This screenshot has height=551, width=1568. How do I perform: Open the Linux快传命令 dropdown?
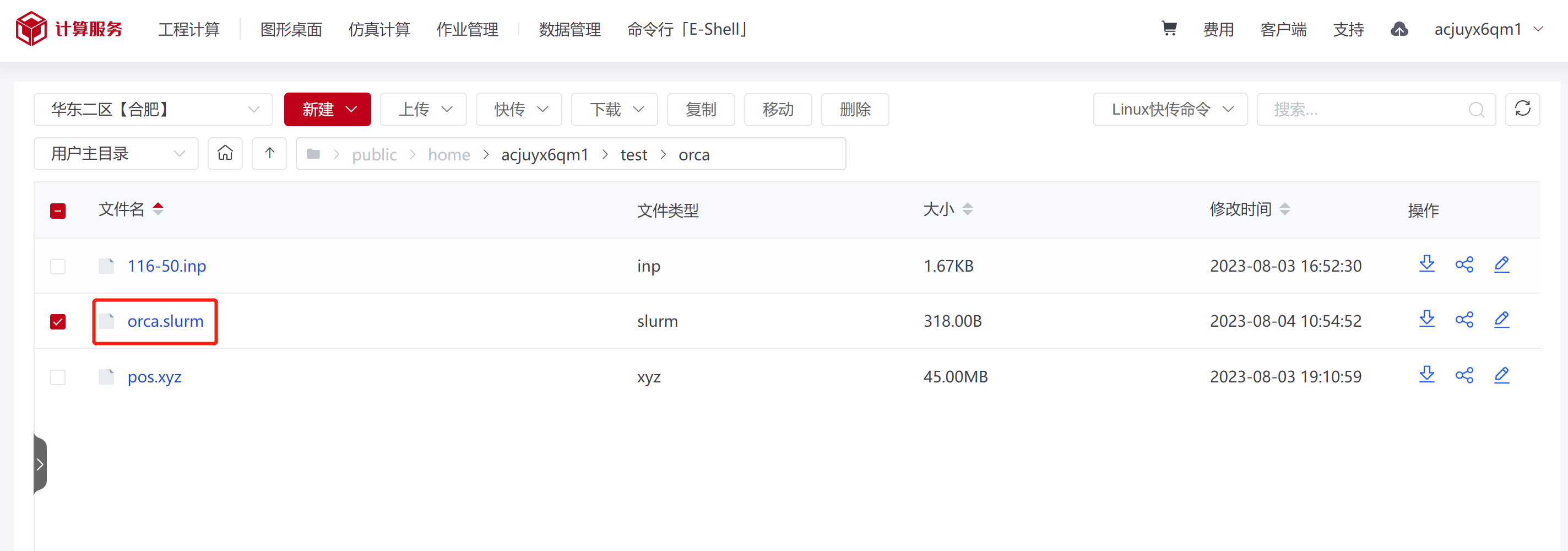pyautogui.click(x=1170, y=110)
